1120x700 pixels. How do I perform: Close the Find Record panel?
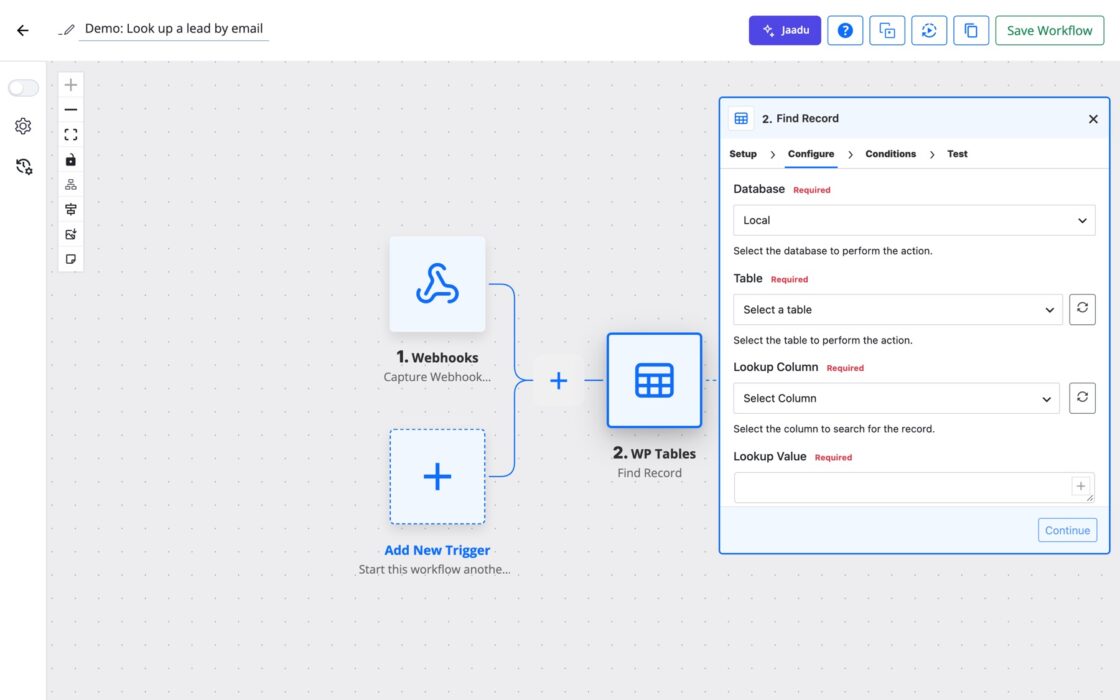(x=1093, y=119)
